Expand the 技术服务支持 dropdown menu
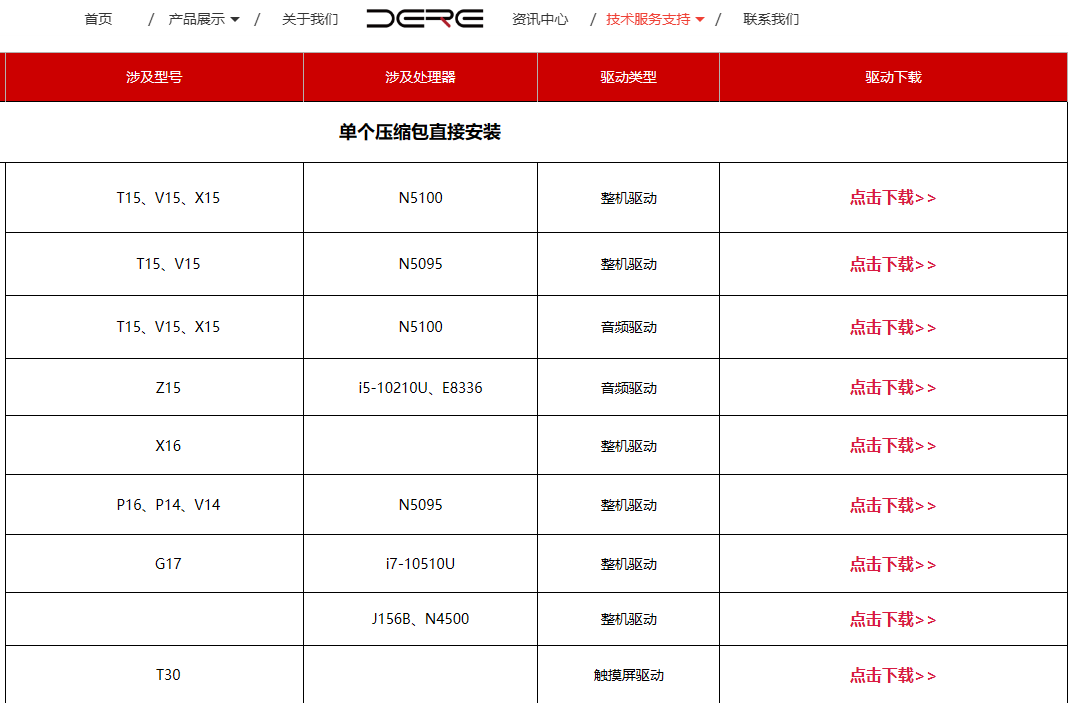 [649, 18]
